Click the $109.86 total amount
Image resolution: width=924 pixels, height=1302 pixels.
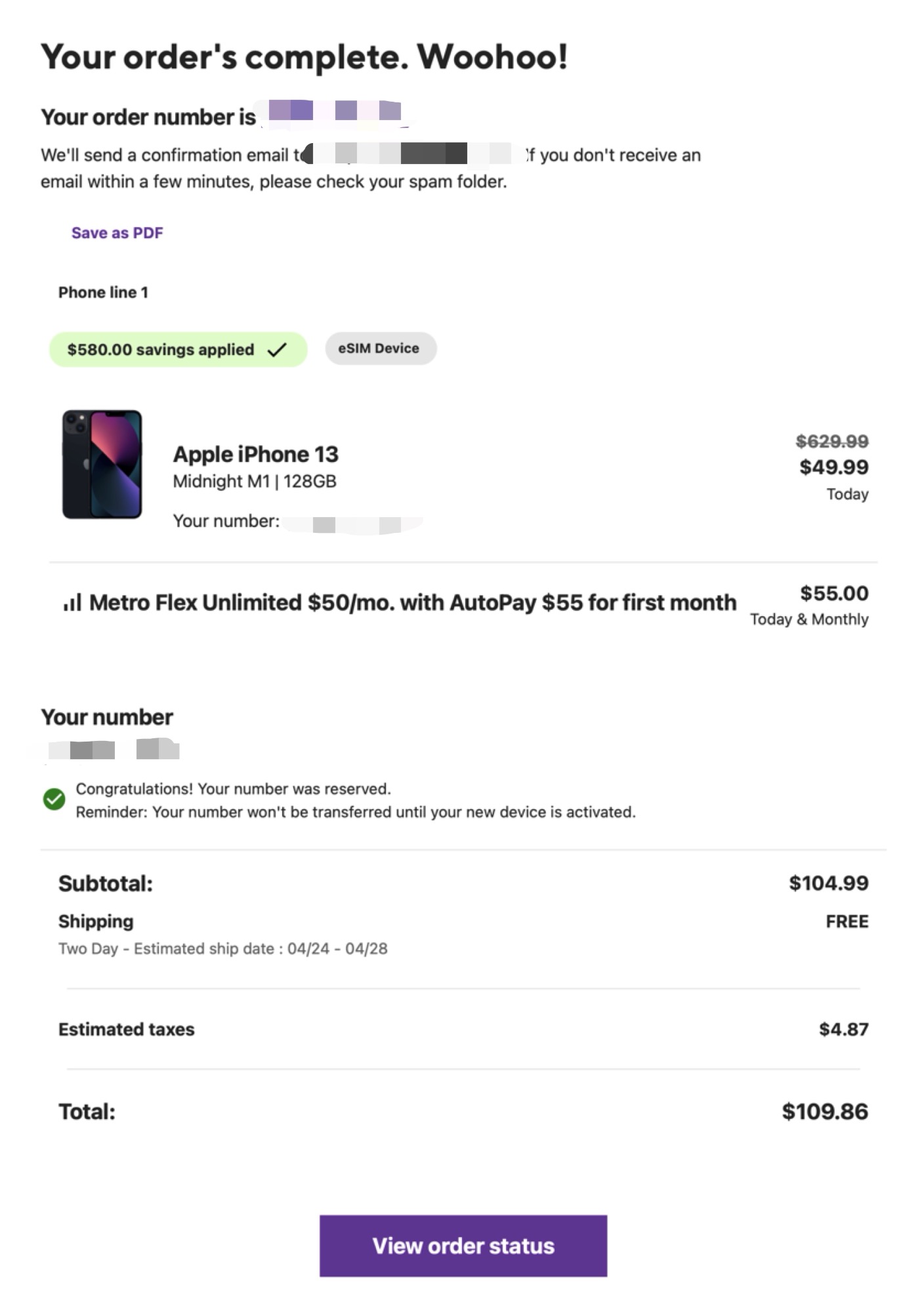click(824, 1111)
